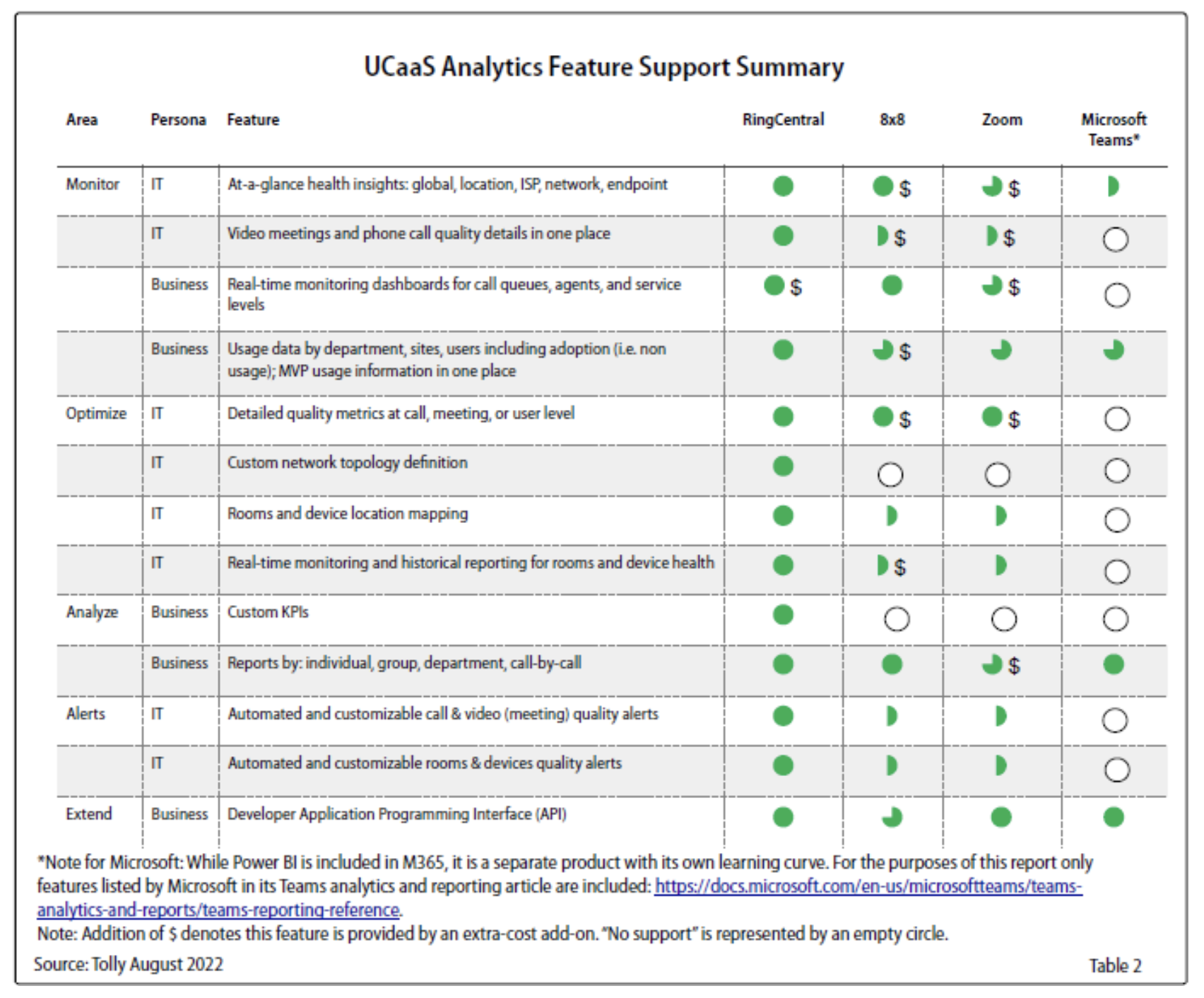
Task: Click Zoom's dollar sign in Reports by individual row
Action: tap(1015, 666)
